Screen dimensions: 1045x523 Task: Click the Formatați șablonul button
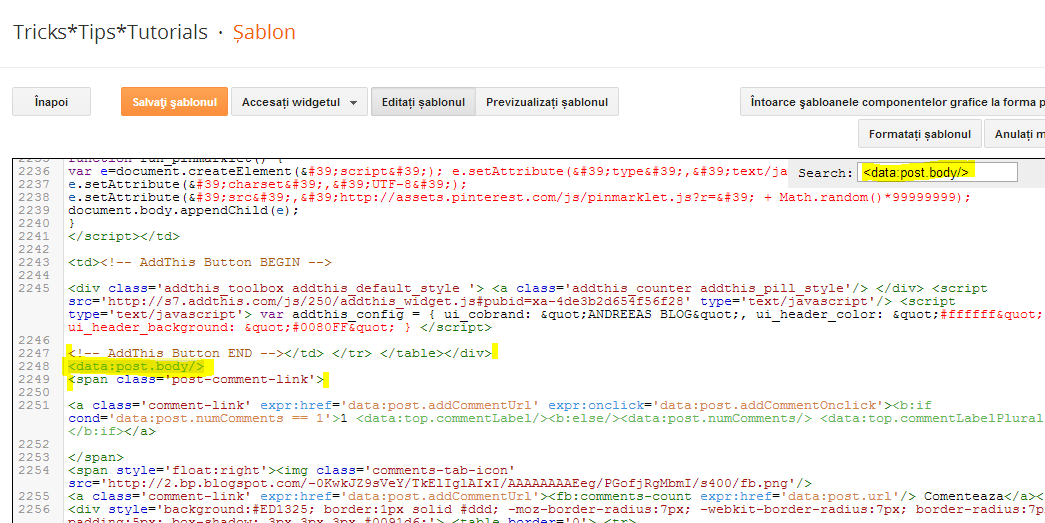(920, 134)
